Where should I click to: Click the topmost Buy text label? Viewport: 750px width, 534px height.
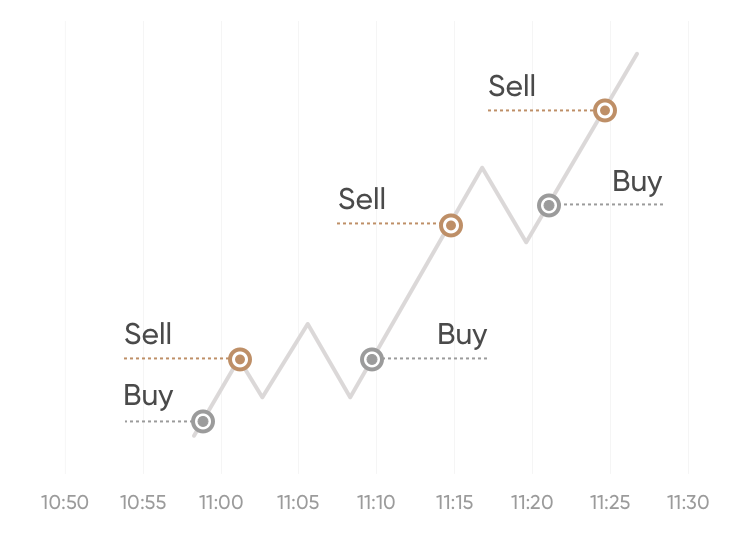(x=637, y=182)
